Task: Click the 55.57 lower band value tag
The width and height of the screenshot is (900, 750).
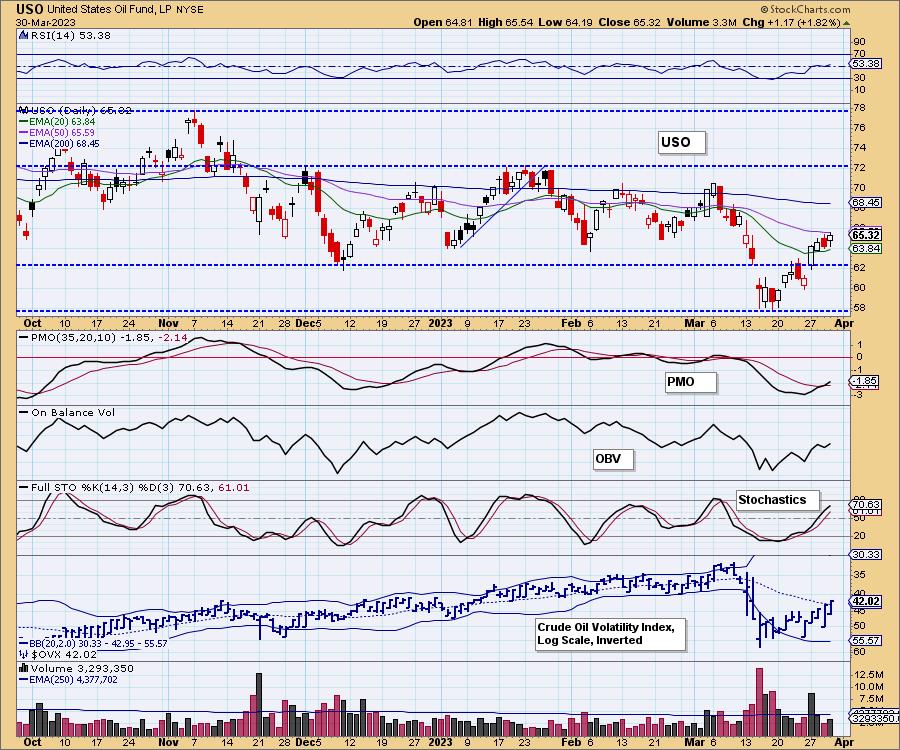Action: coord(866,640)
